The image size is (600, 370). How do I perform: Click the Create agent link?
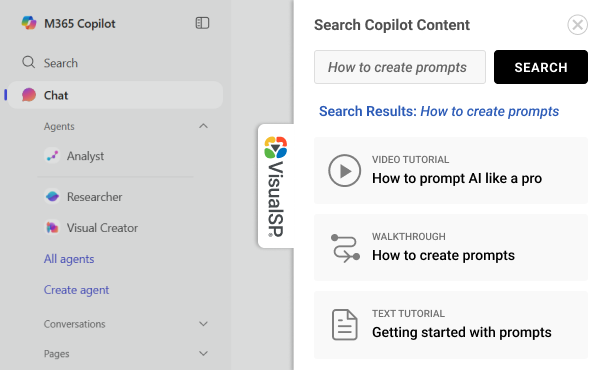76,290
